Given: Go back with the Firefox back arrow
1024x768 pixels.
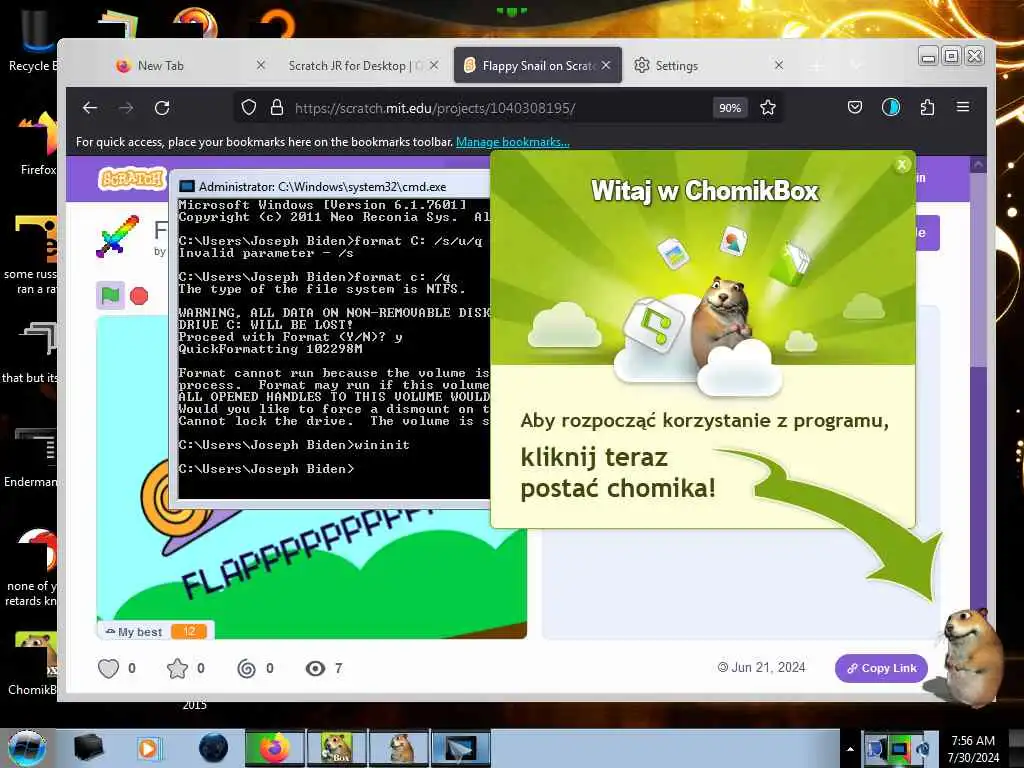Looking at the screenshot, I should [x=90, y=108].
